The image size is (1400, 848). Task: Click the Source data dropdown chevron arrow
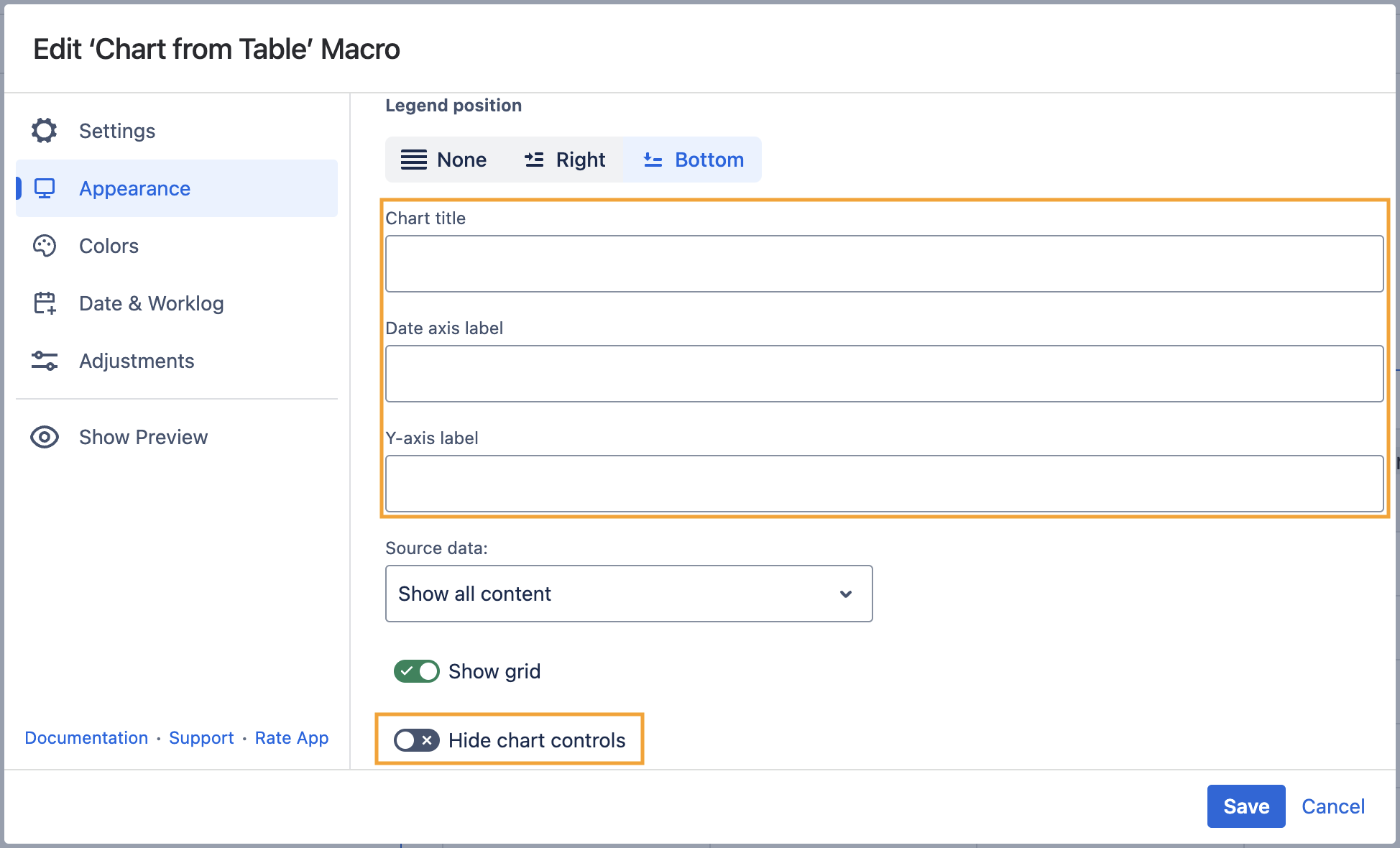pyautogui.click(x=846, y=594)
